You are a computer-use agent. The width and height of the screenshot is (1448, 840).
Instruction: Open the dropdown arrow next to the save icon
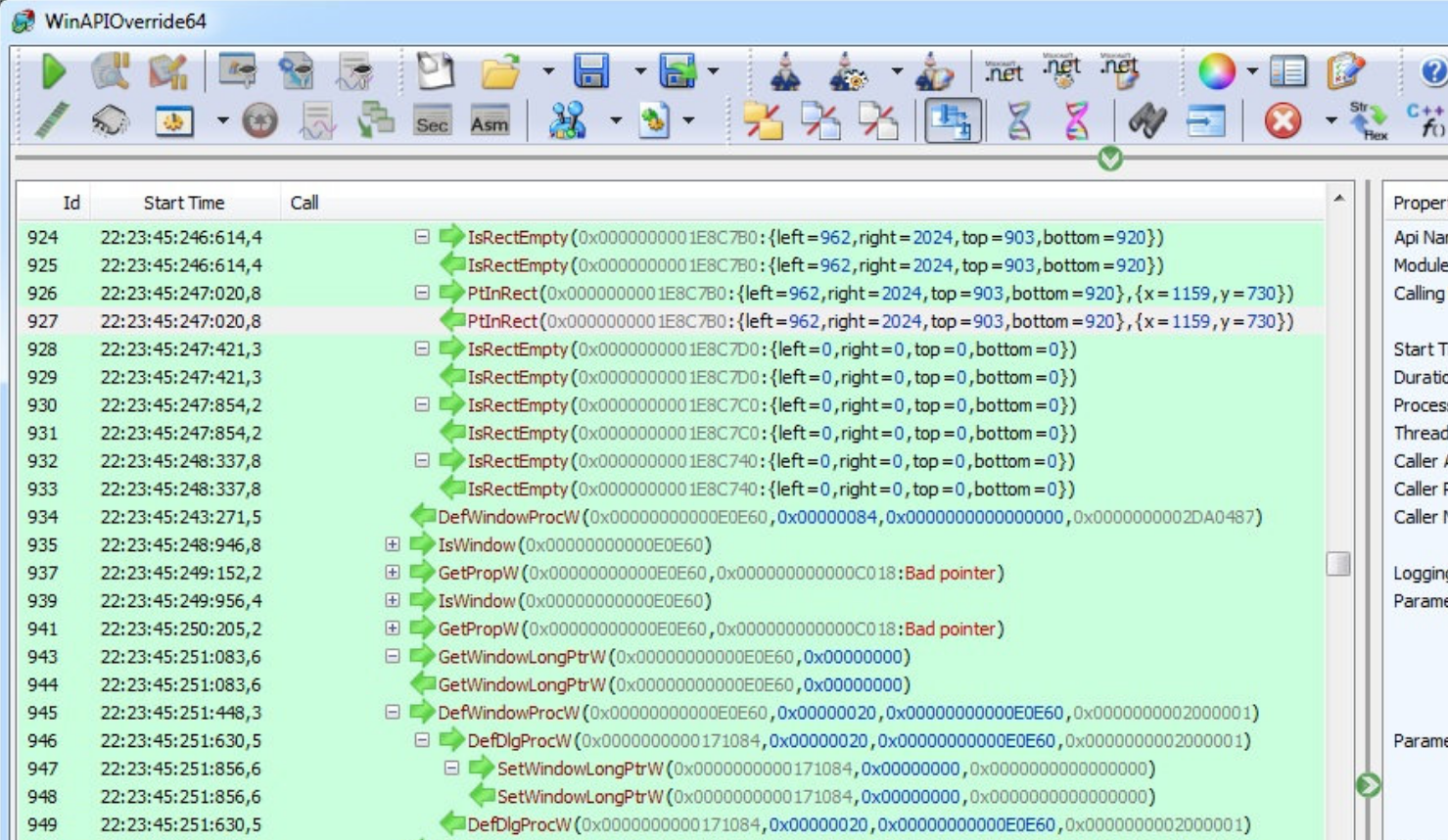pyautogui.click(x=640, y=69)
